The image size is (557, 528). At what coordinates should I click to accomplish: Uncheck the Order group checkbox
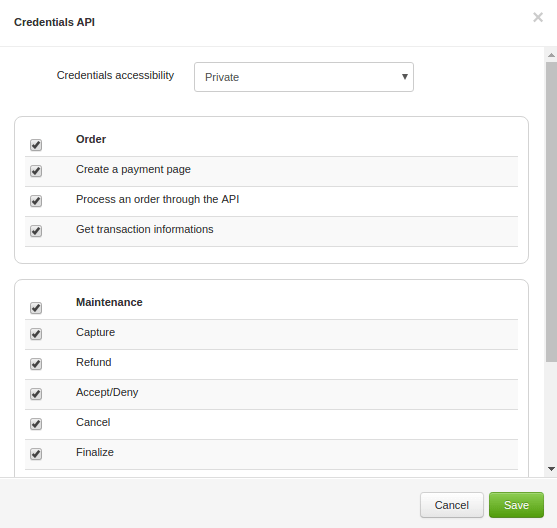pyautogui.click(x=36, y=145)
